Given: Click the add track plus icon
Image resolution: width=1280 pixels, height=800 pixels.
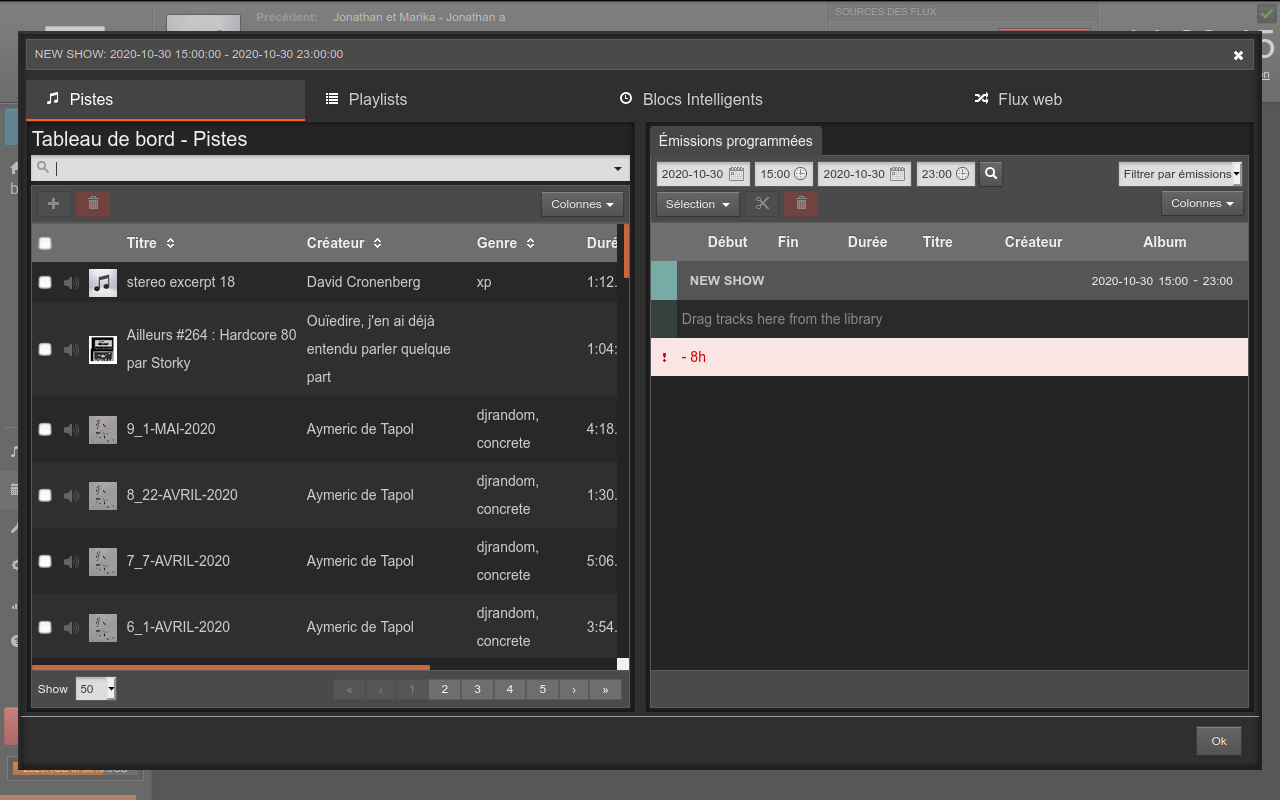Looking at the screenshot, I should pos(53,204).
